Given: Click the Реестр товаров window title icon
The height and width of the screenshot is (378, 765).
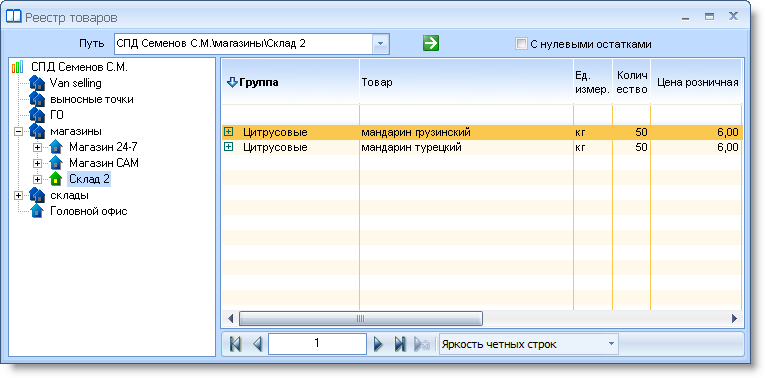Looking at the screenshot, I should click(14, 18).
